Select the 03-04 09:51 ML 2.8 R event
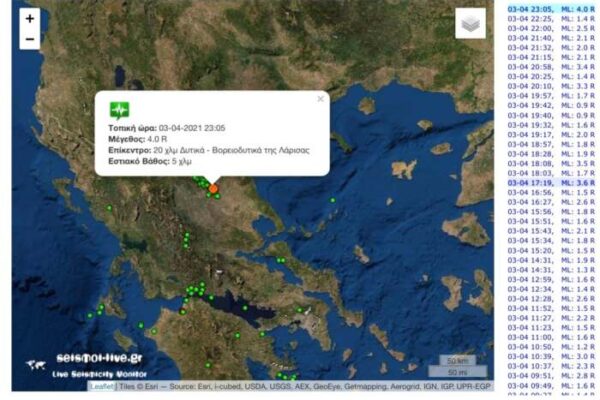Viewport: 600px width, 400px height. pyautogui.click(x=551, y=376)
